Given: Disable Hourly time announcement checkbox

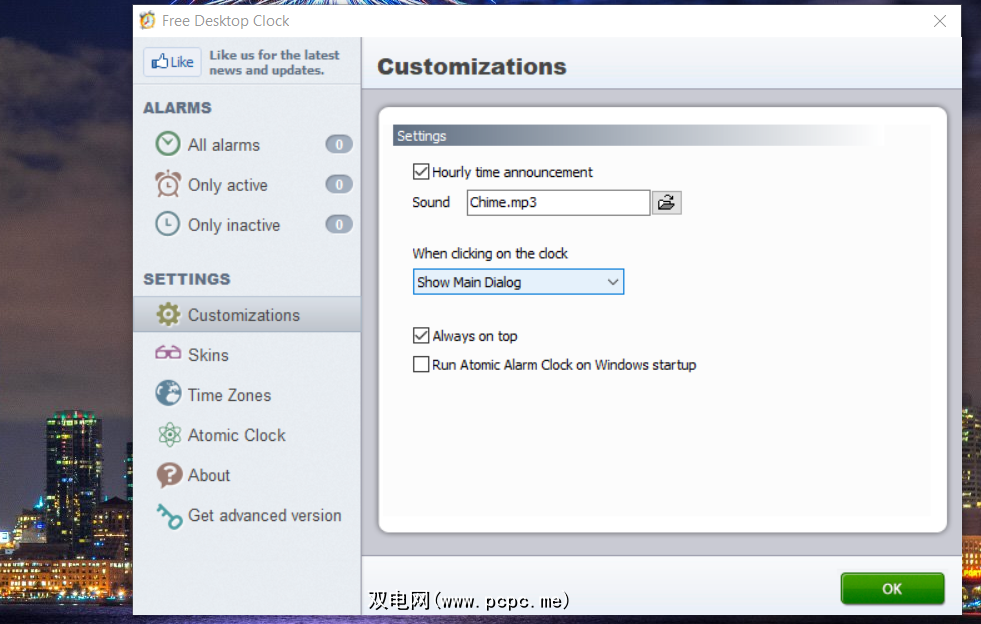Looking at the screenshot, I should tap(421, 172).
